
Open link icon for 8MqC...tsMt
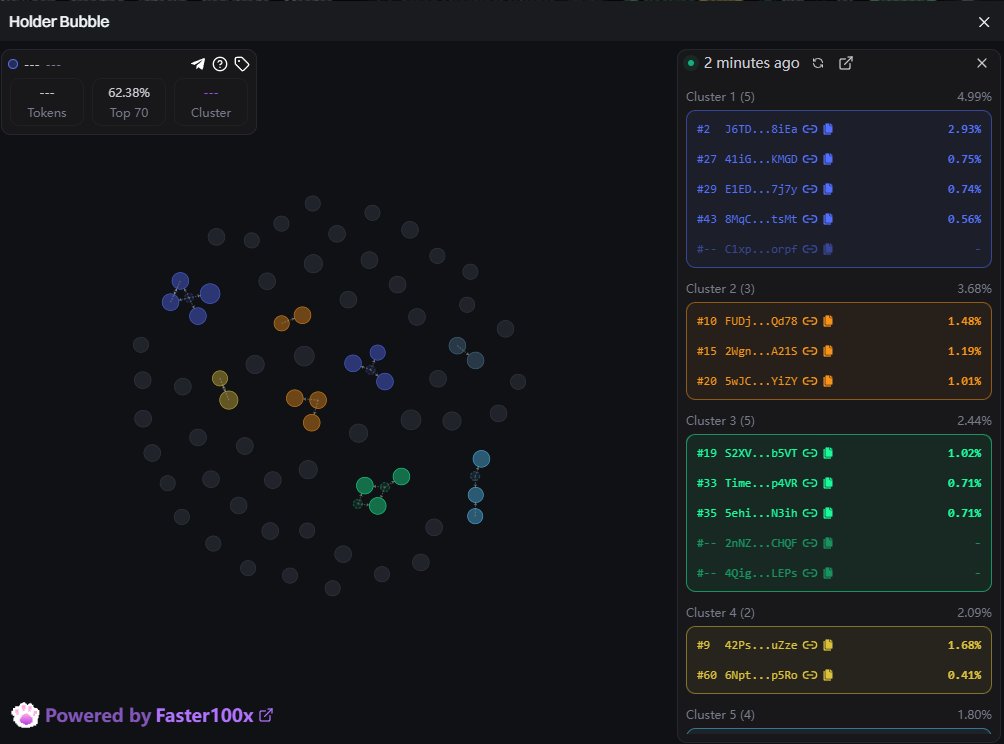point(810,219)
